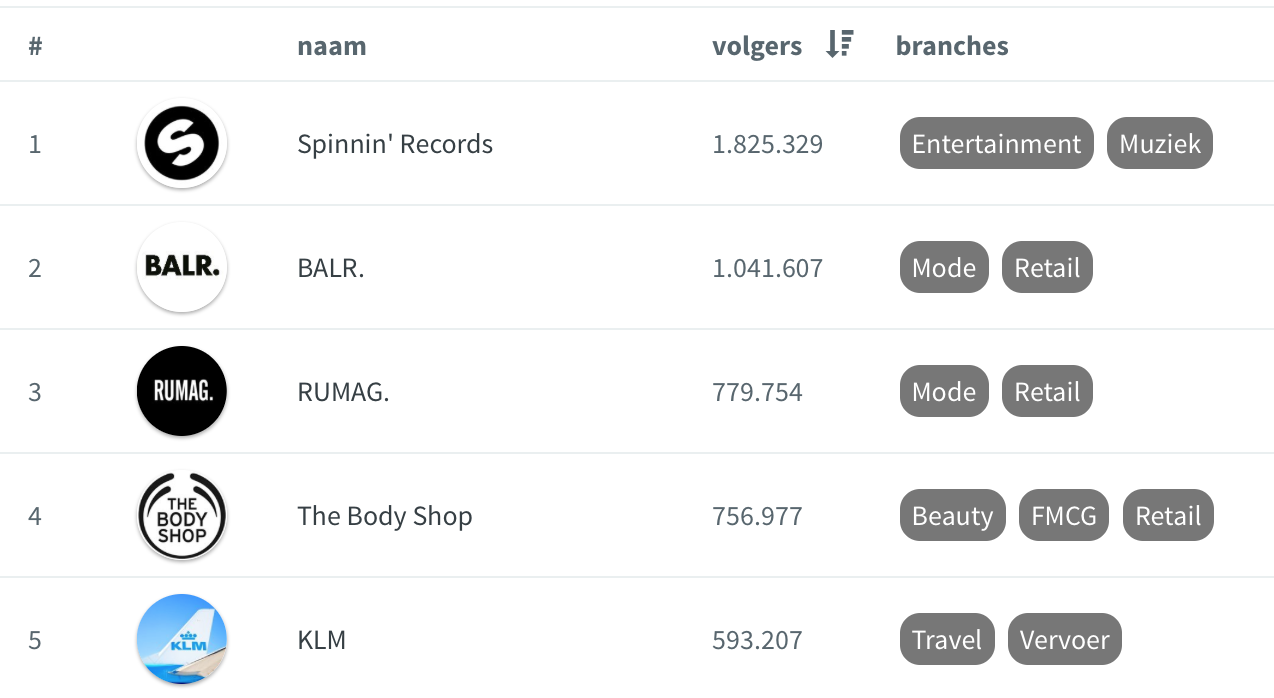The height and width of the screenshot is (698, 1274).
Task: Sort by the volgers column header
Action: (x=757, y=46)
